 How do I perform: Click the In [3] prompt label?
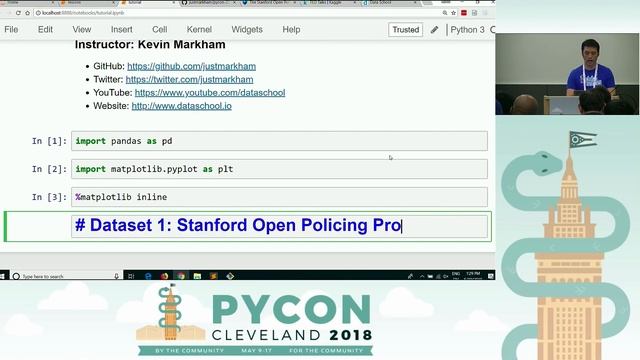click(x=49, y=197)
